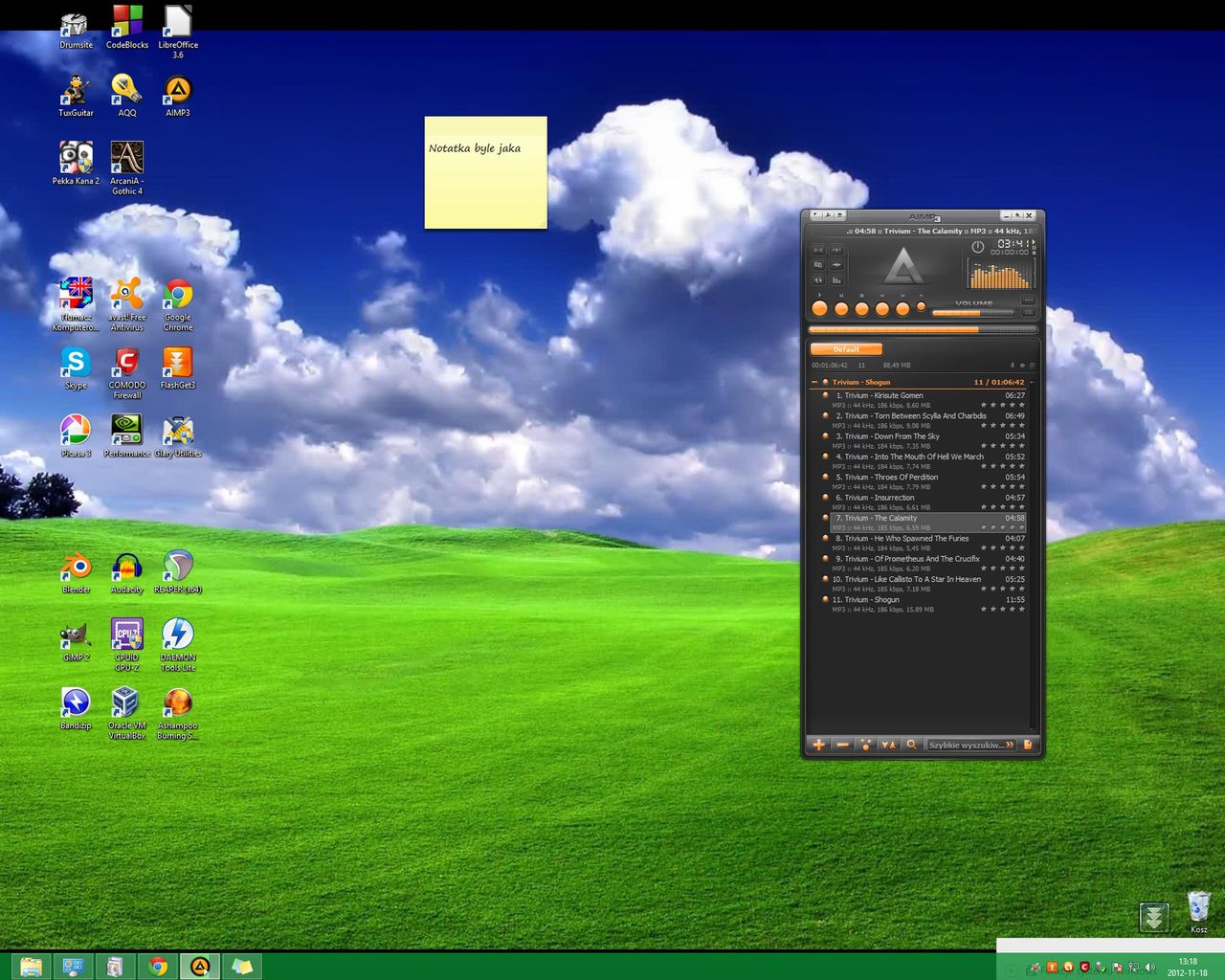Open the Kosz recycle bin
The image size is (1225, 980).
(x=1198, y=911)
